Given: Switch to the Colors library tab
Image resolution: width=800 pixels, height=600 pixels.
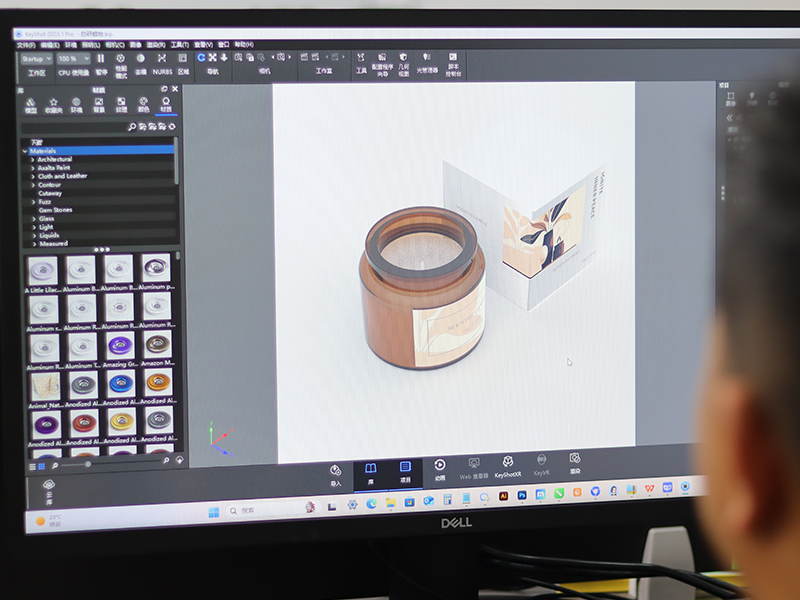Looking at the screenshot, I should [x=144, y=105].
